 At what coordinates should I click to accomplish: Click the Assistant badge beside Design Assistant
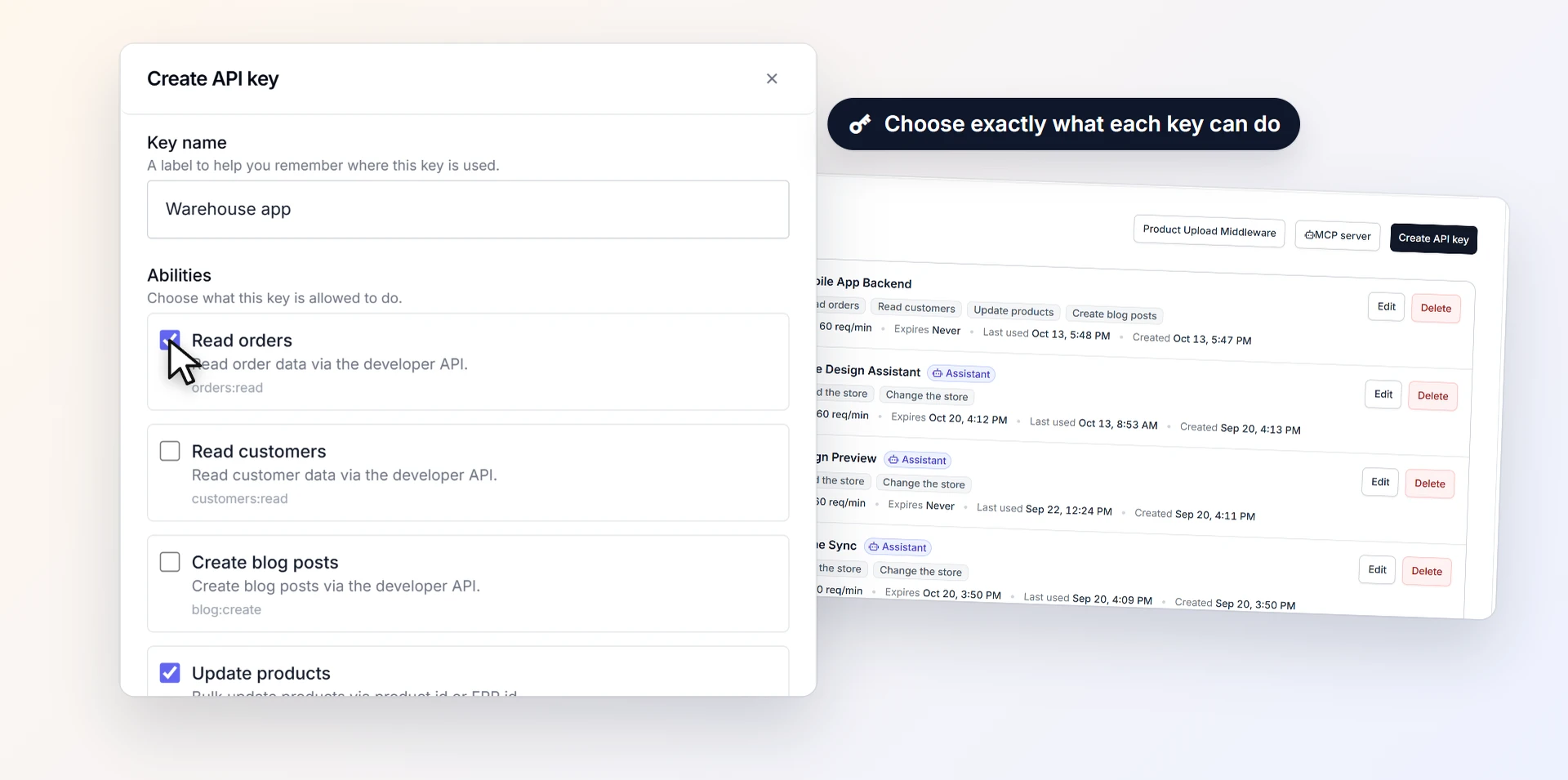click(961, 373)
